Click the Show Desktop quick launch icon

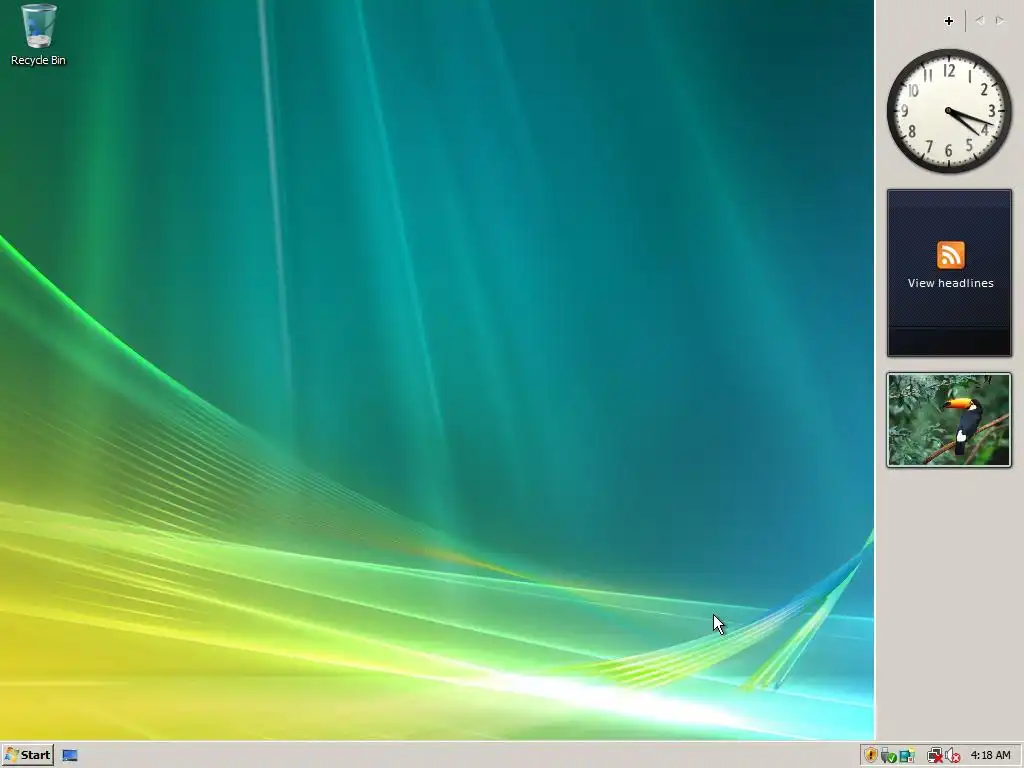[70, 756]
